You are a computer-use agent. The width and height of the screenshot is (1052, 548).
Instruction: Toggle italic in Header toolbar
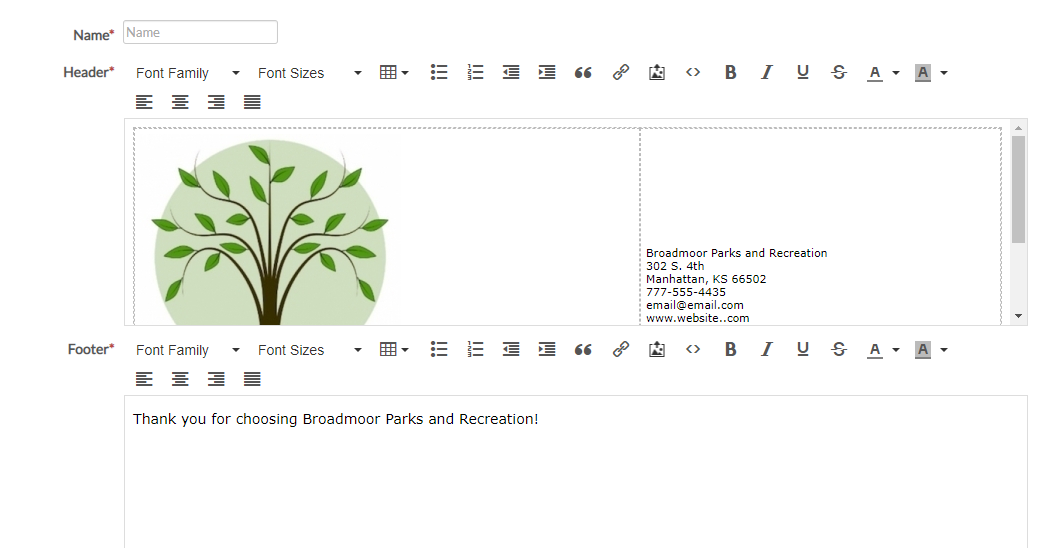pos(766,72)
